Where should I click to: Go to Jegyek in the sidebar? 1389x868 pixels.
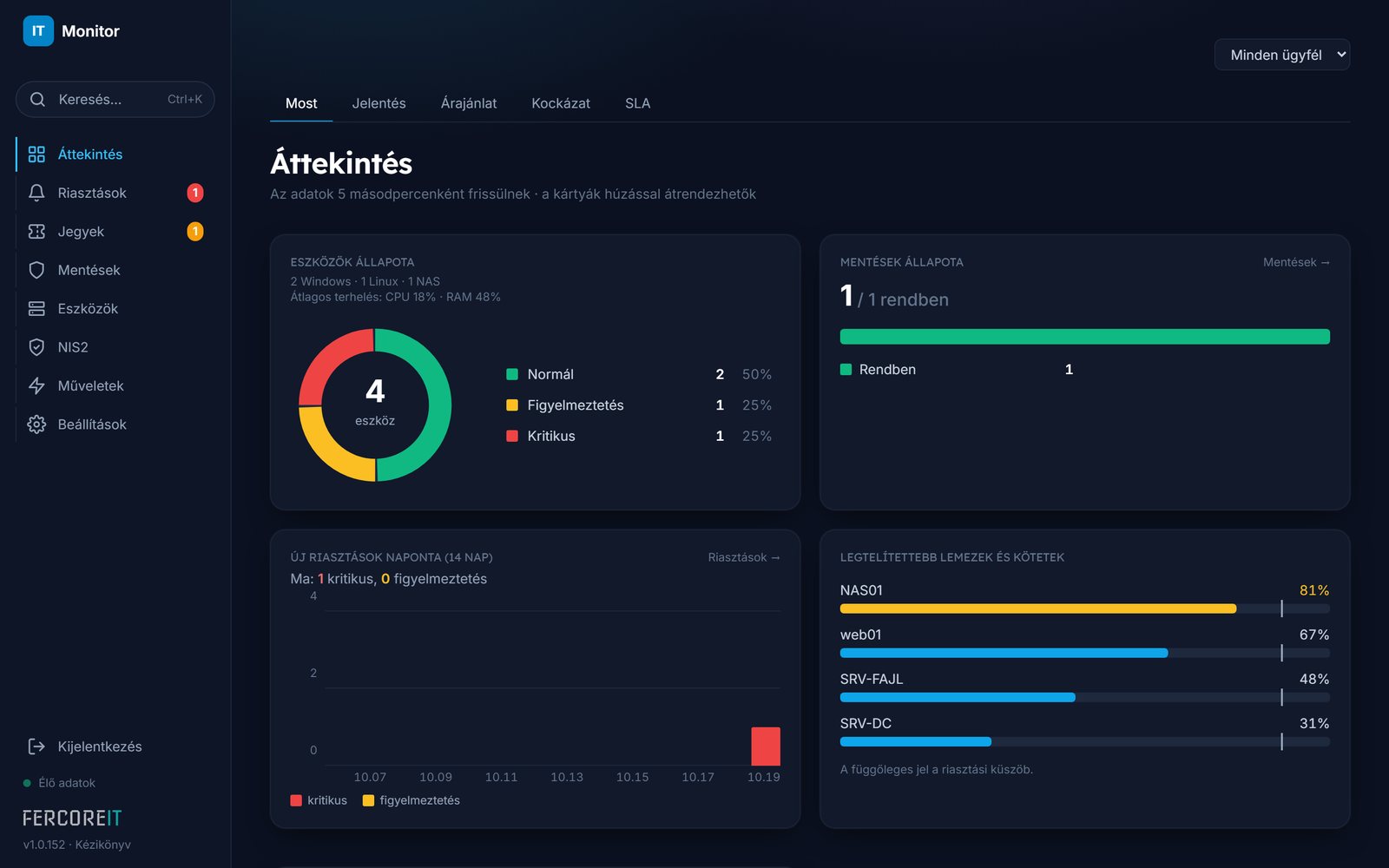(115, 232)
